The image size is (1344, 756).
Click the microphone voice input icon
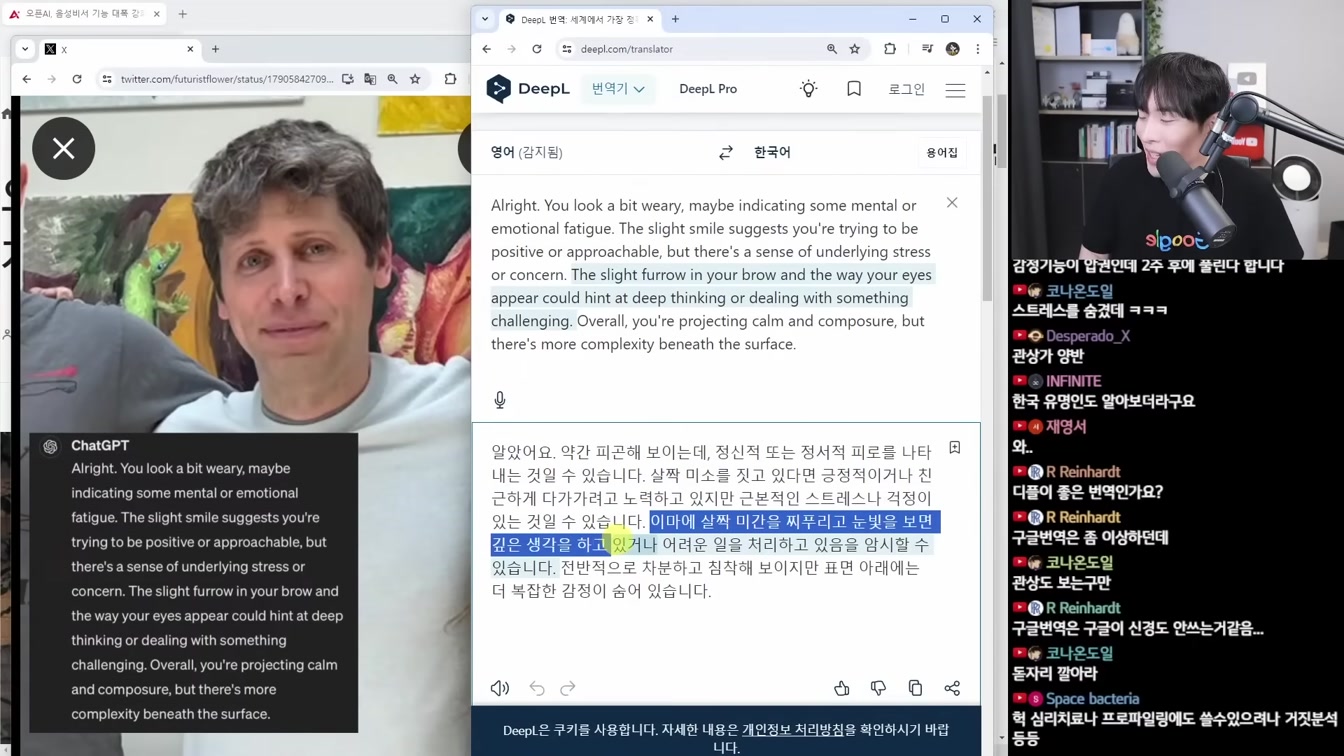tap(500, 400)
